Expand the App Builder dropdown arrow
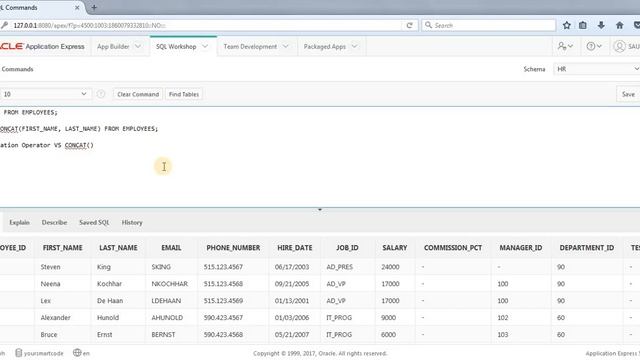The height and width of the screenshot is (360, 640). pyautogui.click(x=138, y=46)
